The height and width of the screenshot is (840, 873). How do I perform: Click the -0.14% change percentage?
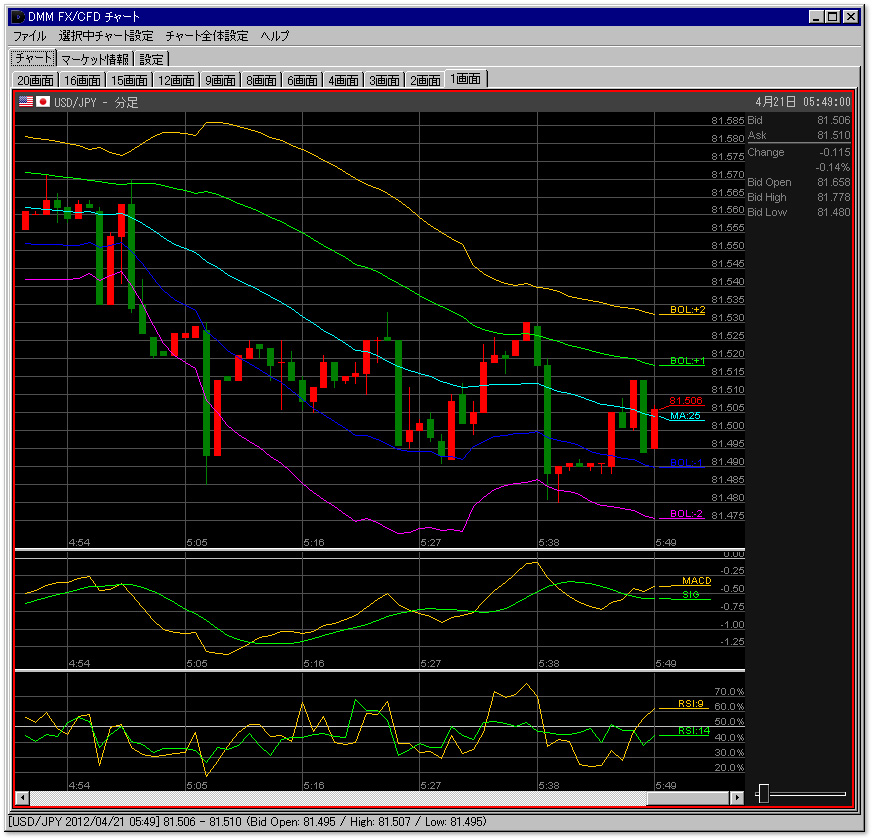tap(833, 167)
